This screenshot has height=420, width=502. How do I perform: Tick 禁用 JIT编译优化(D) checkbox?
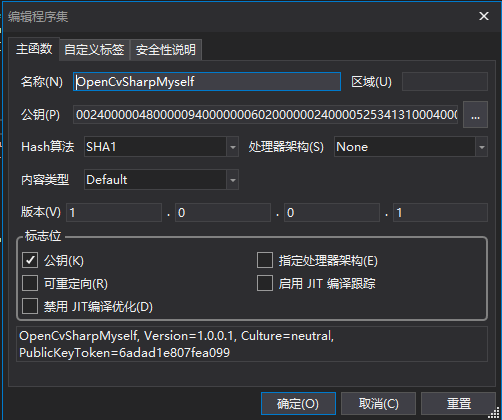point(30,306)
